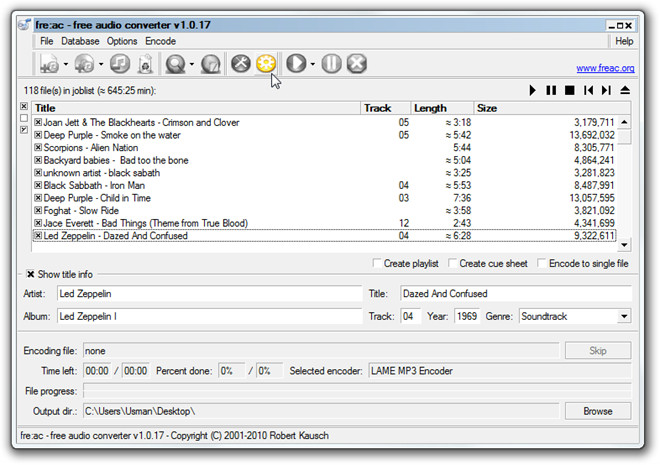This screenshot has height=465, width=660.
Task: Click the Year field showing 1969
Action: (466, 316)
